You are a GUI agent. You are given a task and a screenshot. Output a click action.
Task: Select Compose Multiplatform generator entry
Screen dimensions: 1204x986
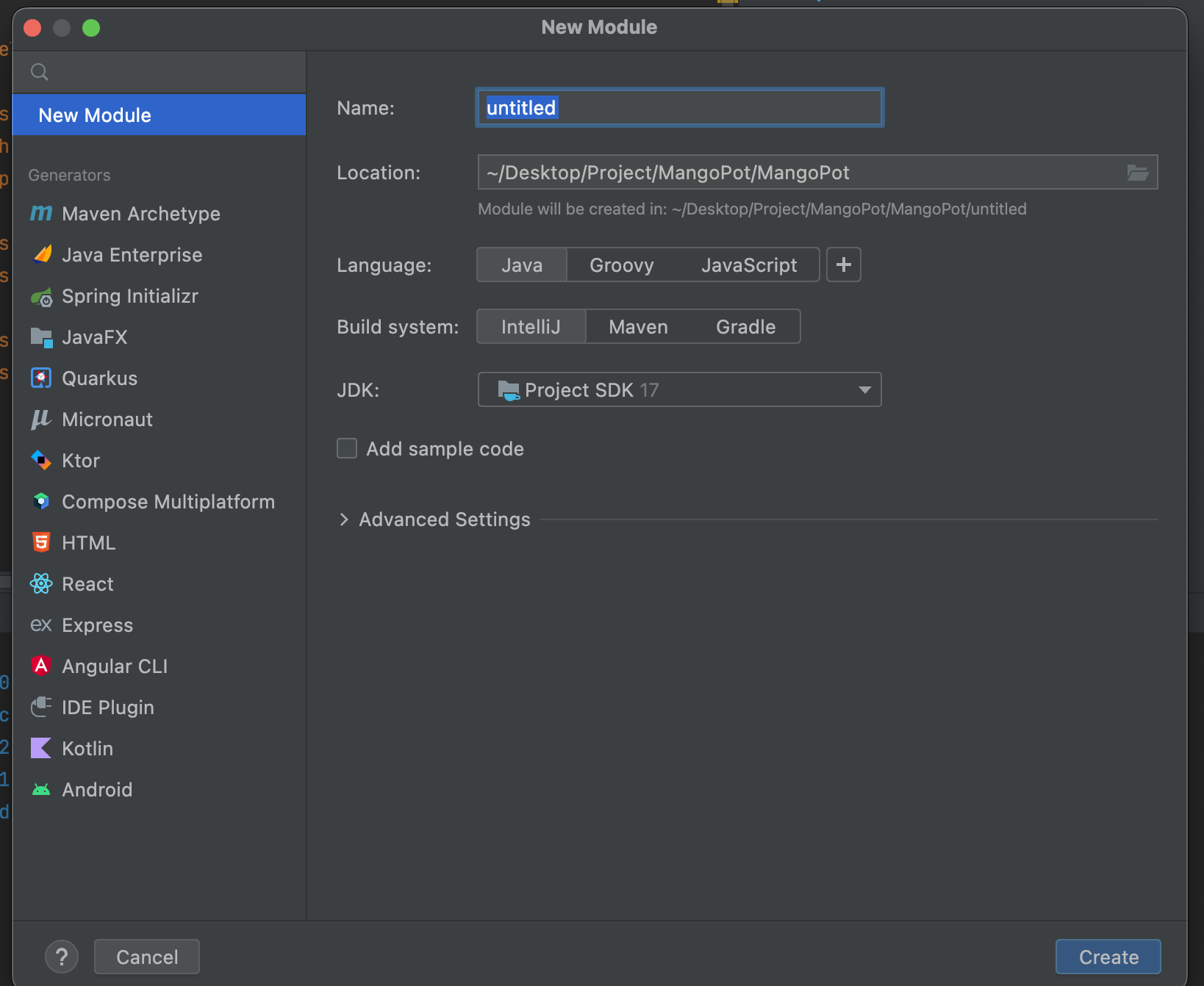[159, 502]
